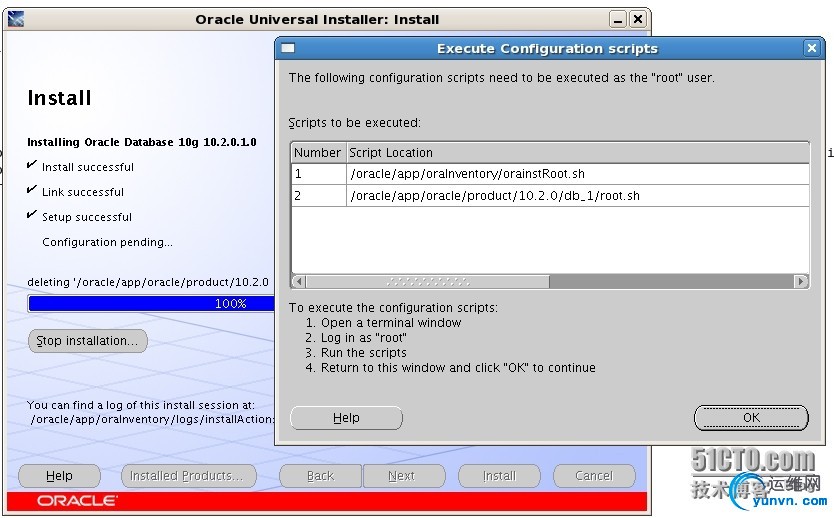The image size is (834, 518).
Task: Click cell number 2 in scripts table
Action: (x=319, y=196)
